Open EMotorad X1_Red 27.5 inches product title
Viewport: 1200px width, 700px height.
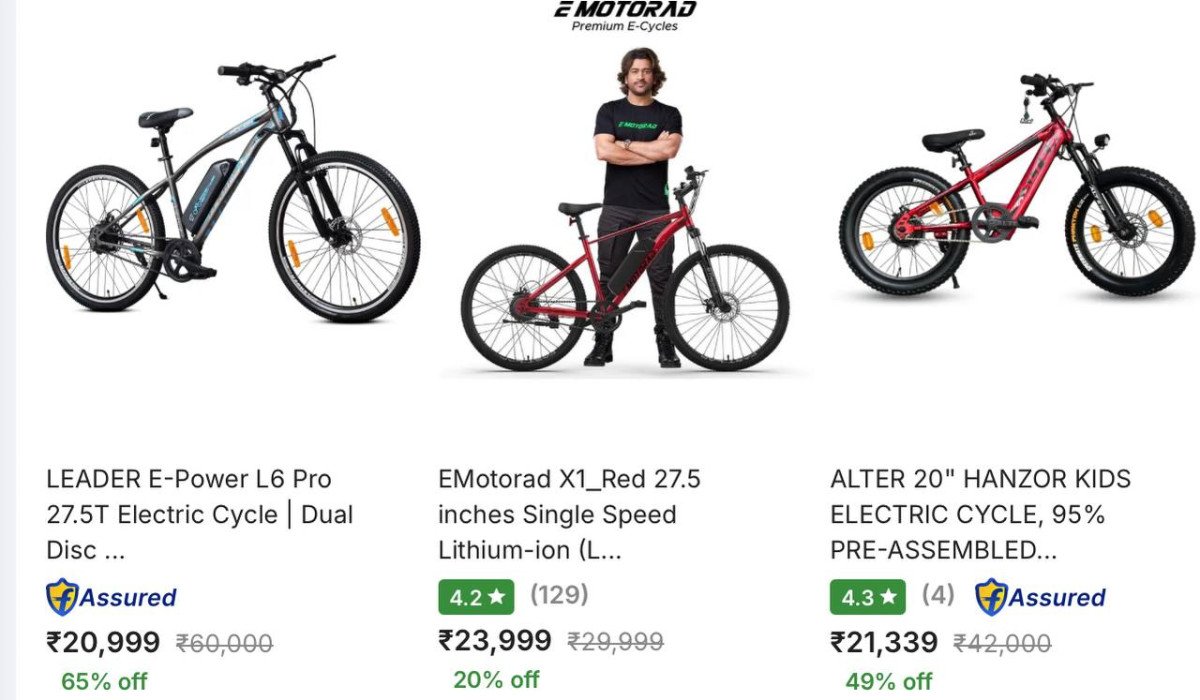pyautogui.click(x=569, y=514)
